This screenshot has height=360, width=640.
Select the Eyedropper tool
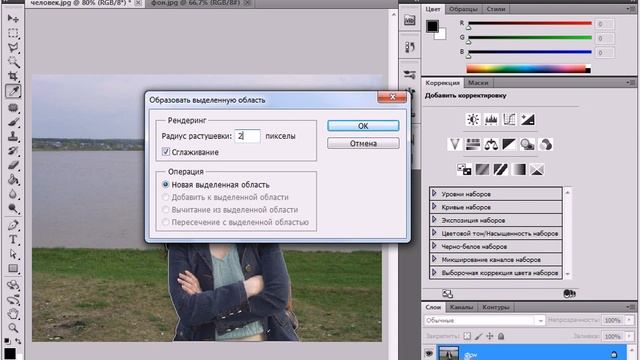click(x=13, y=91)
